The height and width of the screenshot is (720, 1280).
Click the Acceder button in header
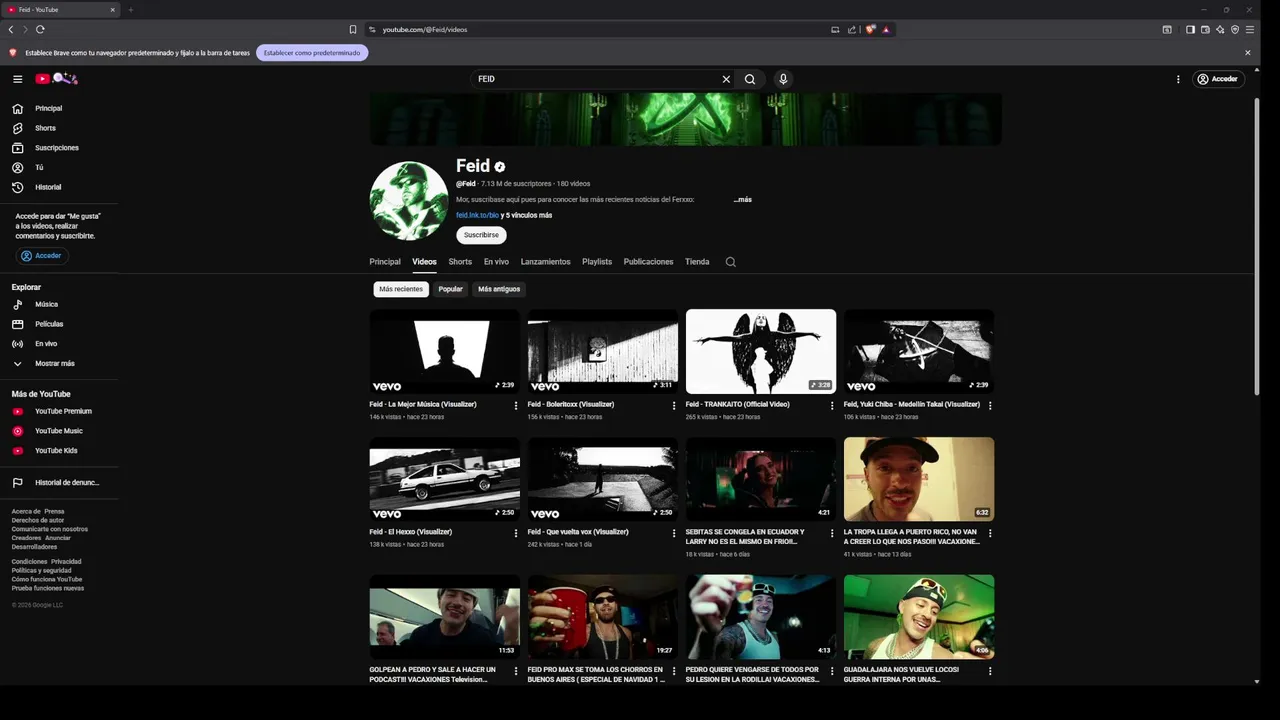point(1218,79)
